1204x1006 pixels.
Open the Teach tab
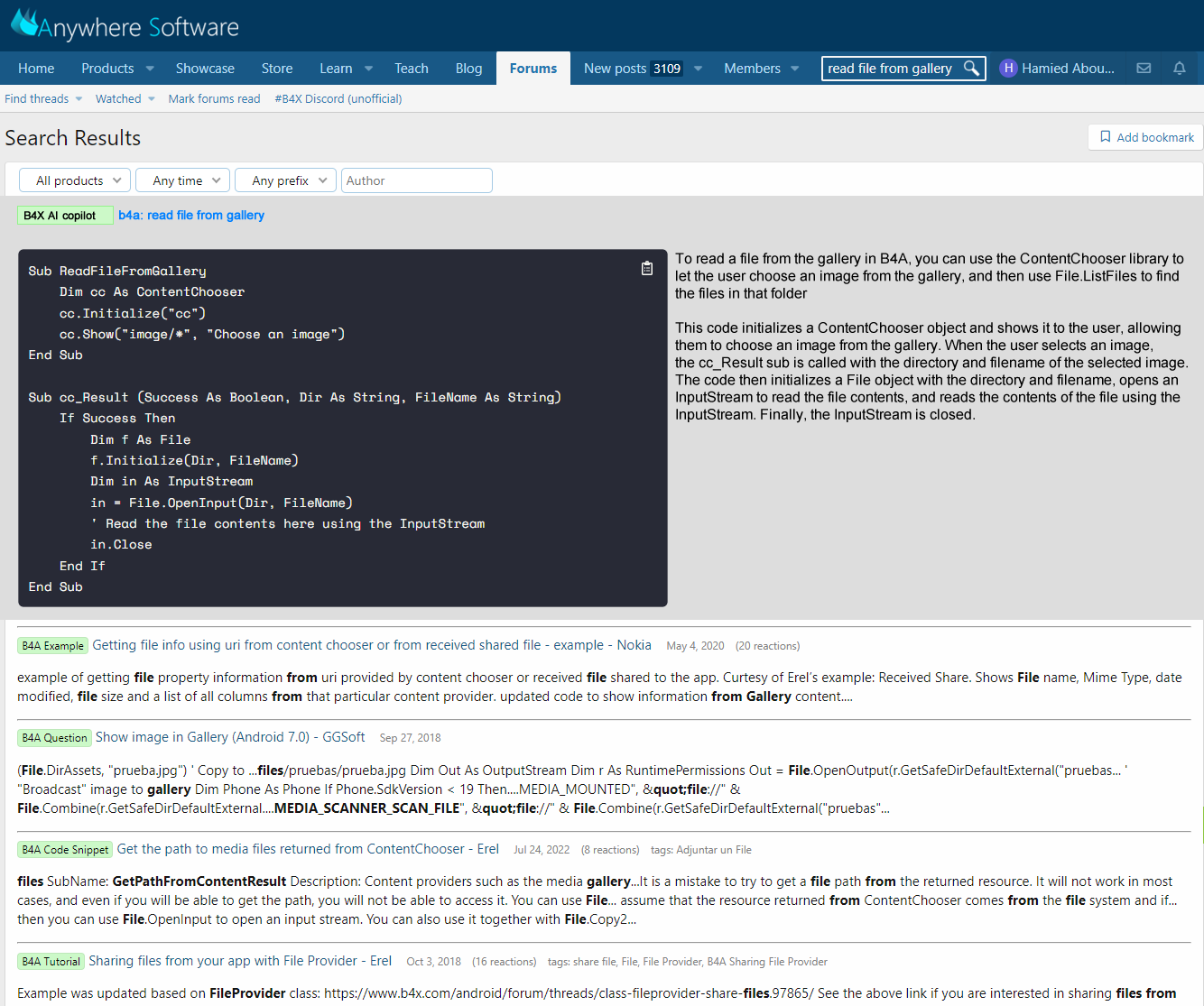click(412, 69)
